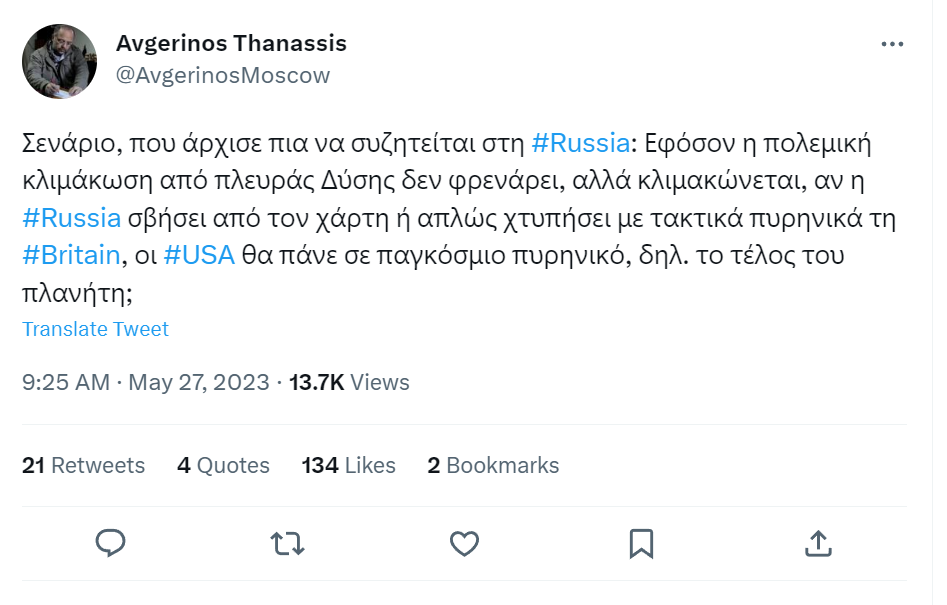Click the 2 Bookmarks count
Viewport: 947px width, 605px height.
(493, 466)
